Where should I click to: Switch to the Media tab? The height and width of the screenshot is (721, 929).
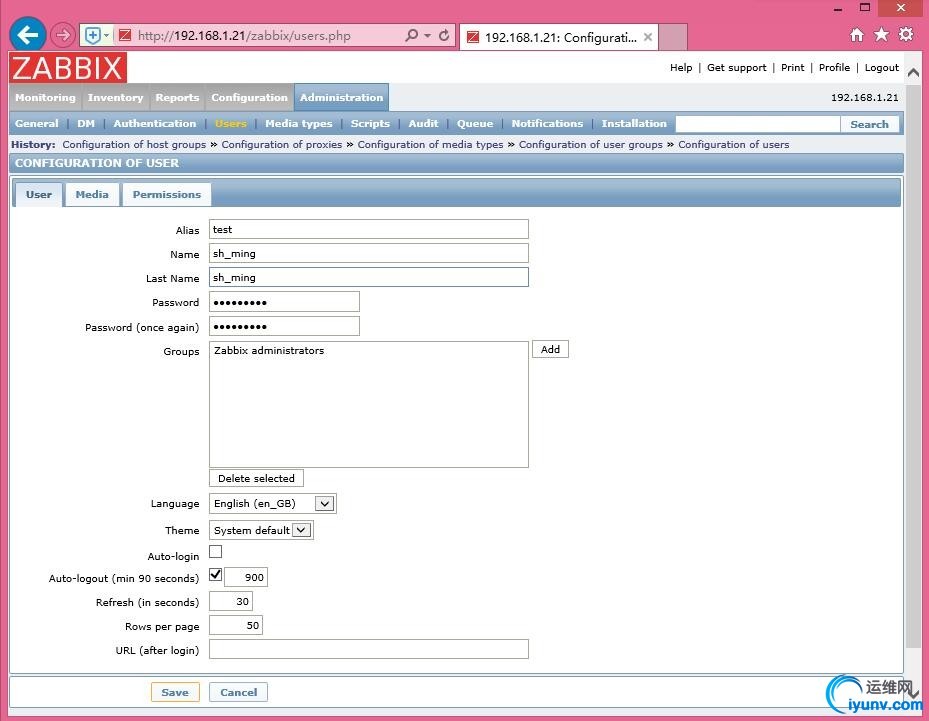92,194
